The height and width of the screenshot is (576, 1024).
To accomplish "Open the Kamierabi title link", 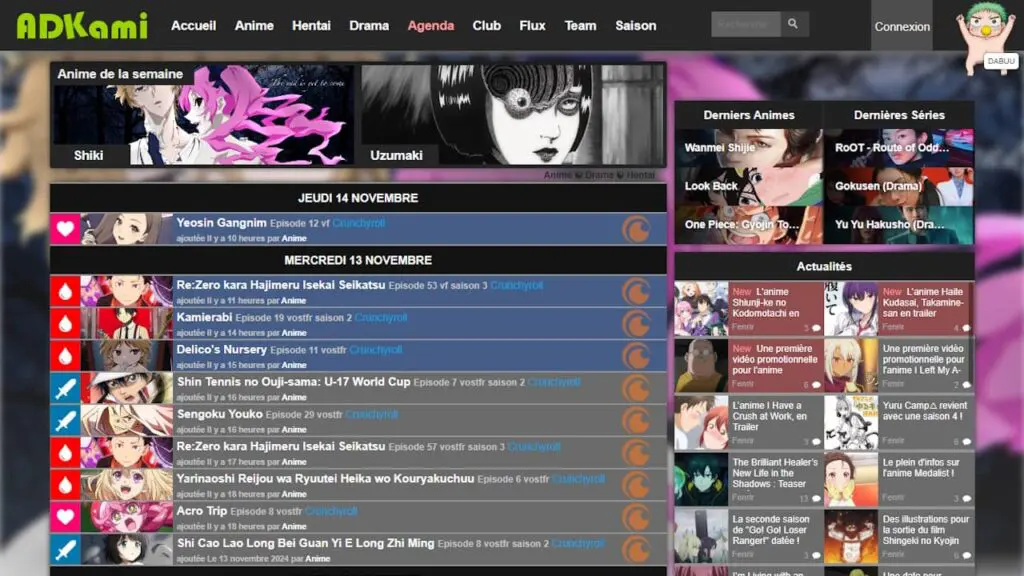I will 204,317.
